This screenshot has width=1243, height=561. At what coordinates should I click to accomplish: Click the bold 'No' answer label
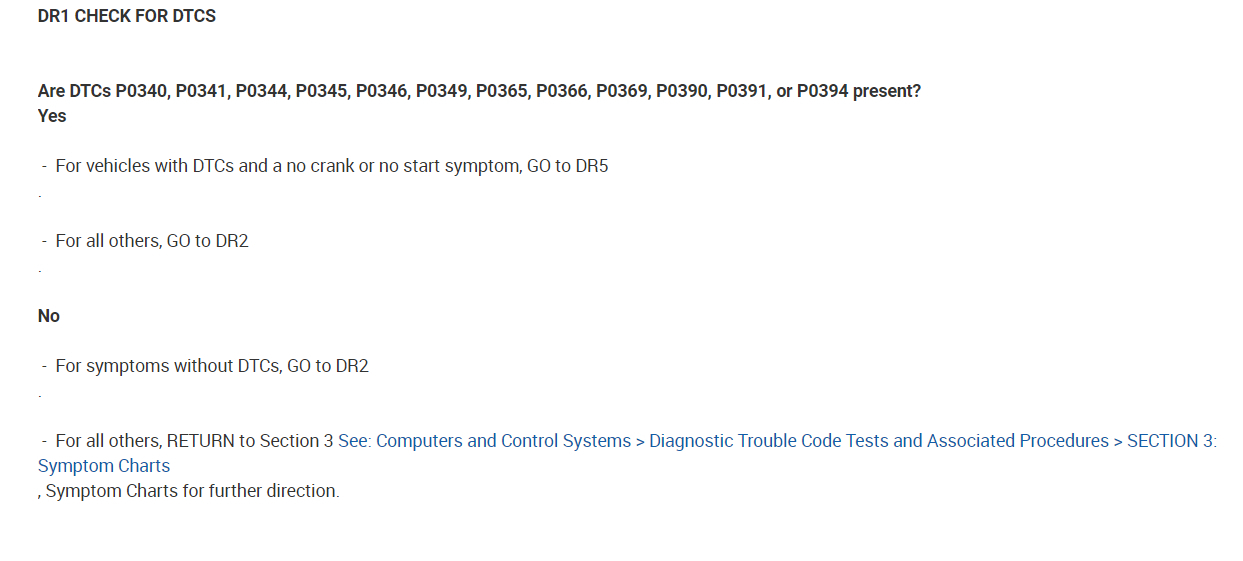[x=49, y=316]
